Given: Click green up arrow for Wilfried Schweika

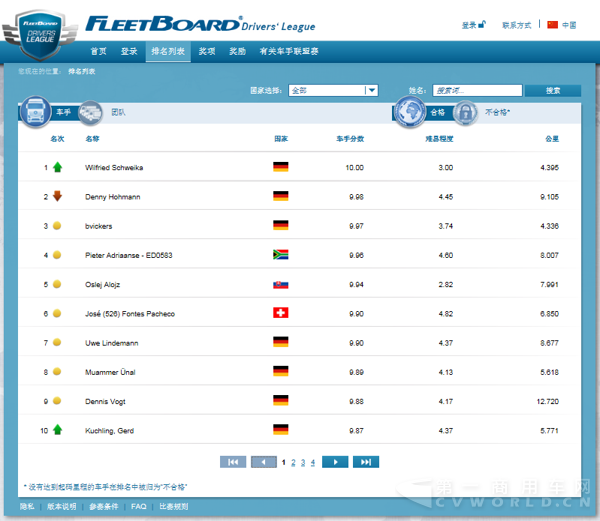Looking at the screenshot, I should (x=57, y=167).
